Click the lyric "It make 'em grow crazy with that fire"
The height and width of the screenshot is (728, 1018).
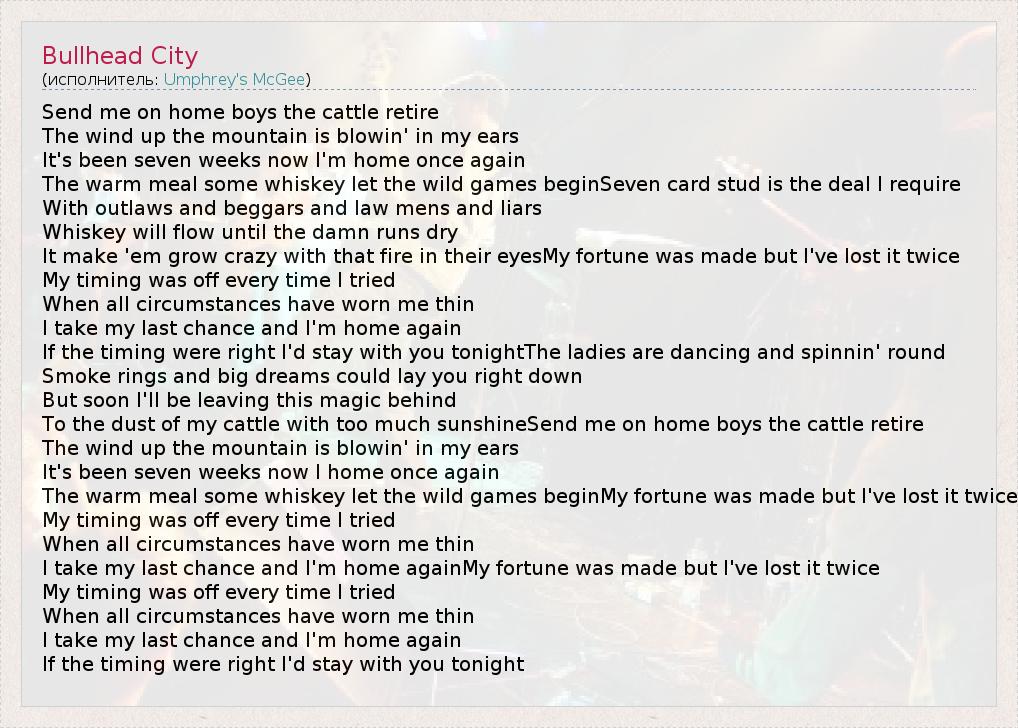[292, 256]
